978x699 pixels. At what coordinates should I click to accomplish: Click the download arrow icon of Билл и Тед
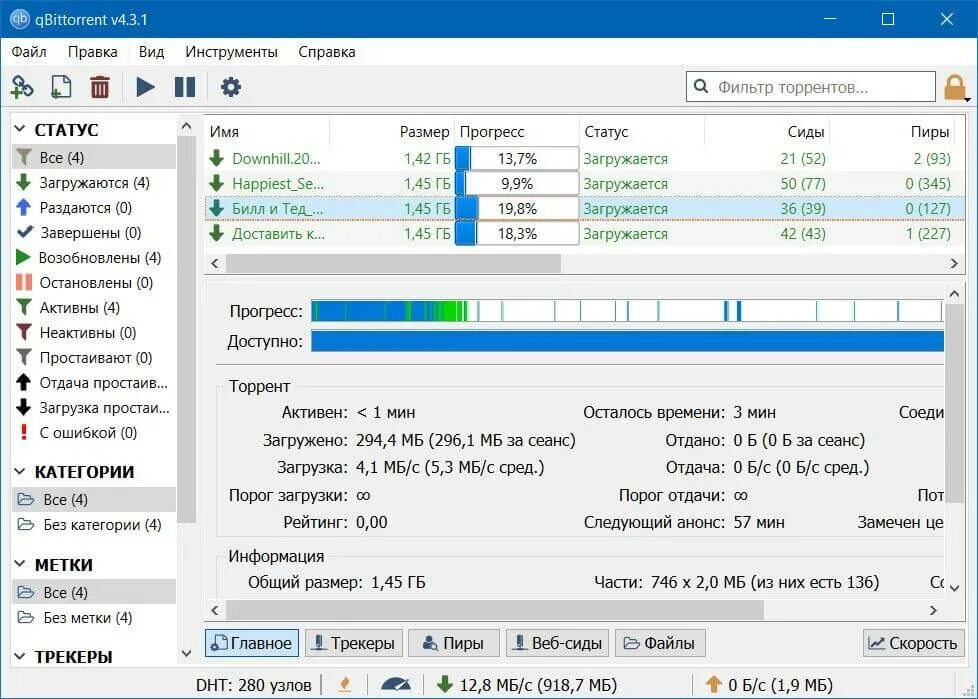click(x=216, y=208)
